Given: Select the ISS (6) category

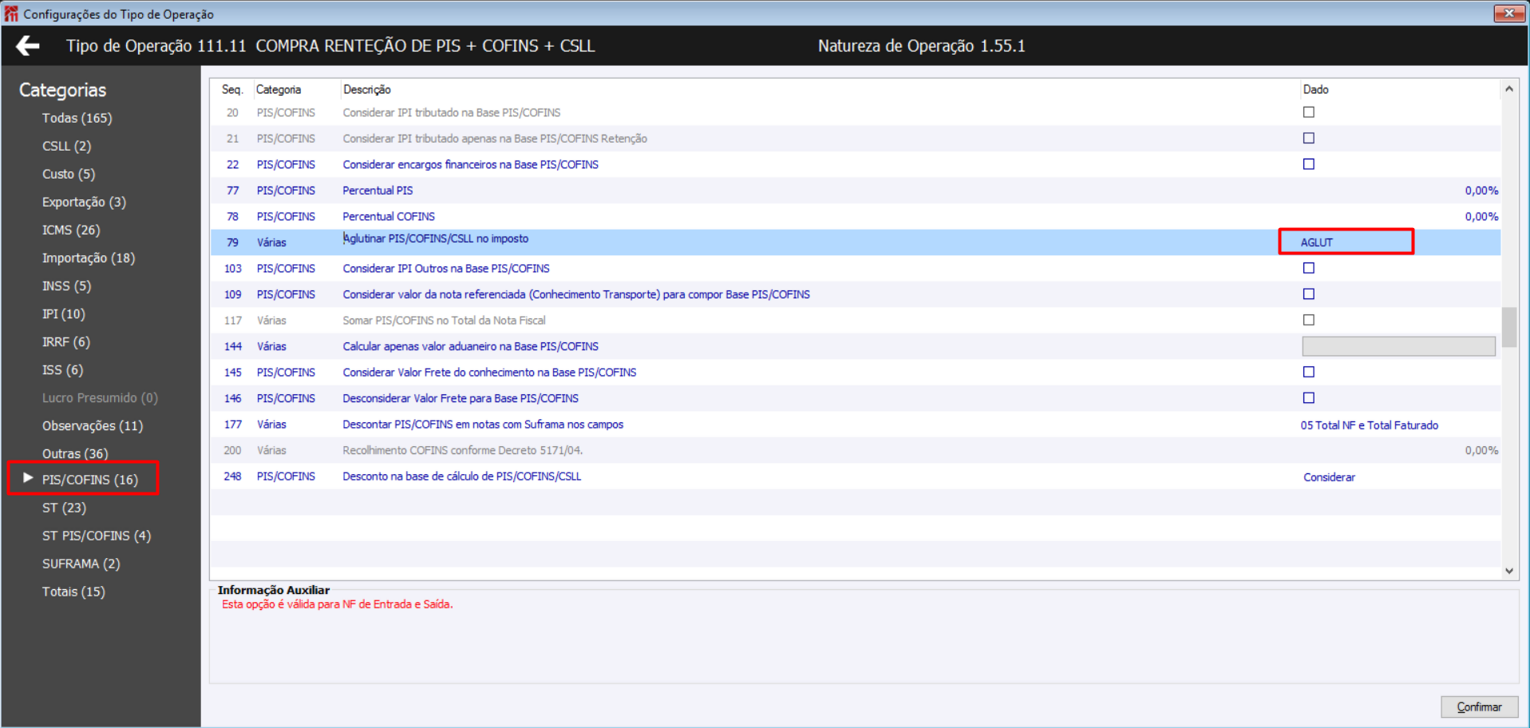Looking at the screenshot, I should tap(62, 370).
